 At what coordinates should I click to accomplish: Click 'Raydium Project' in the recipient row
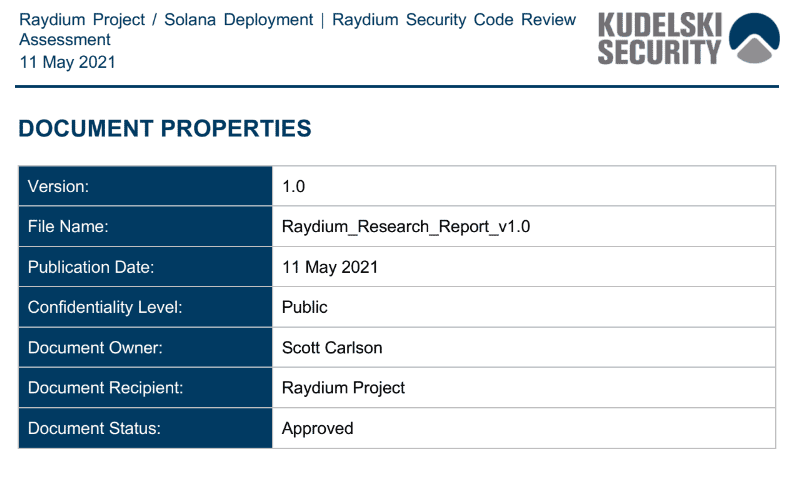coord(343,388)
